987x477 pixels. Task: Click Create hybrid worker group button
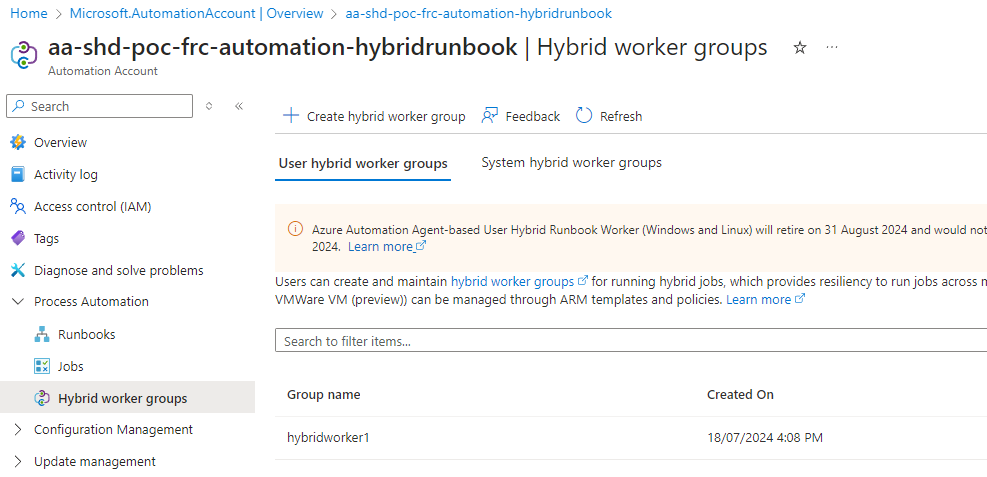coord(375,116)
